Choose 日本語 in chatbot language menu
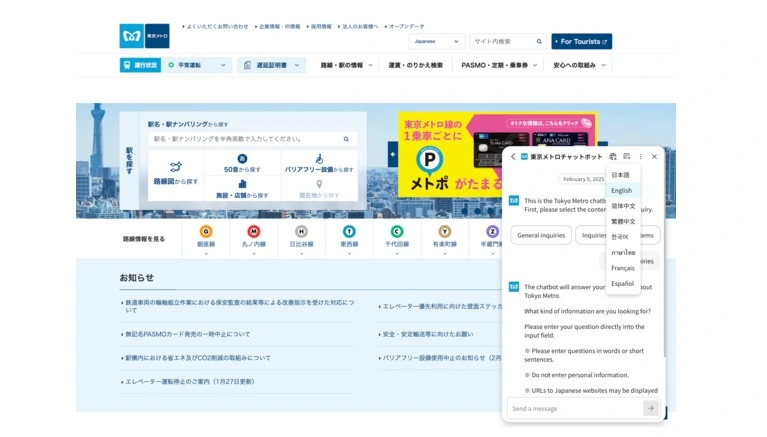Image resolution: width=767 pixels, height=437 pixels. point(623,175)
